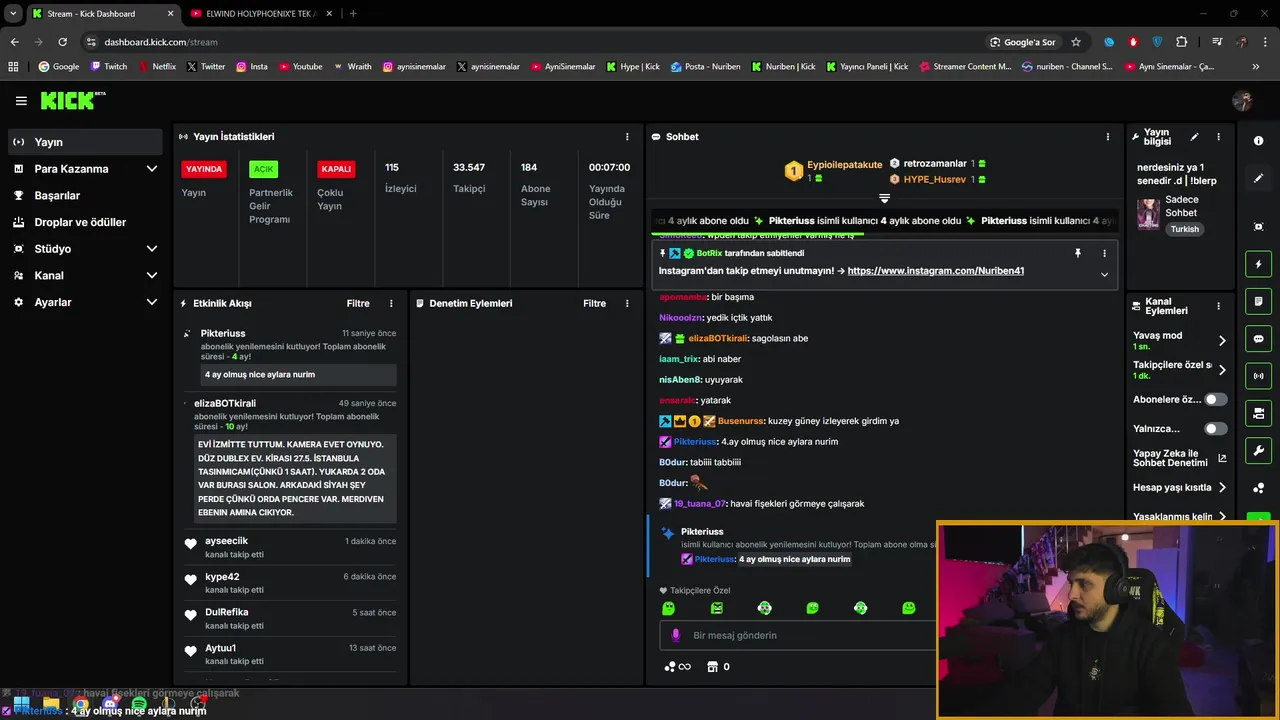Open the profile avatar at top right

point(1242,100)
